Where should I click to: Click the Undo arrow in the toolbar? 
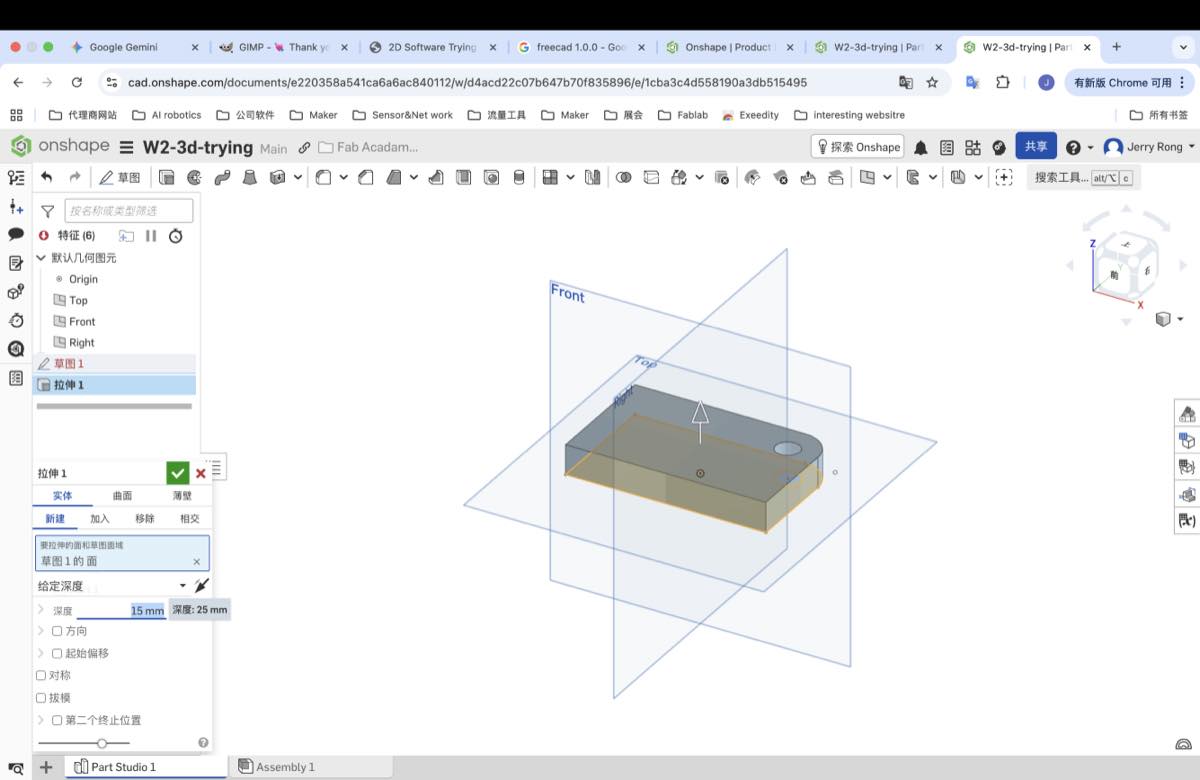point(46,177)
